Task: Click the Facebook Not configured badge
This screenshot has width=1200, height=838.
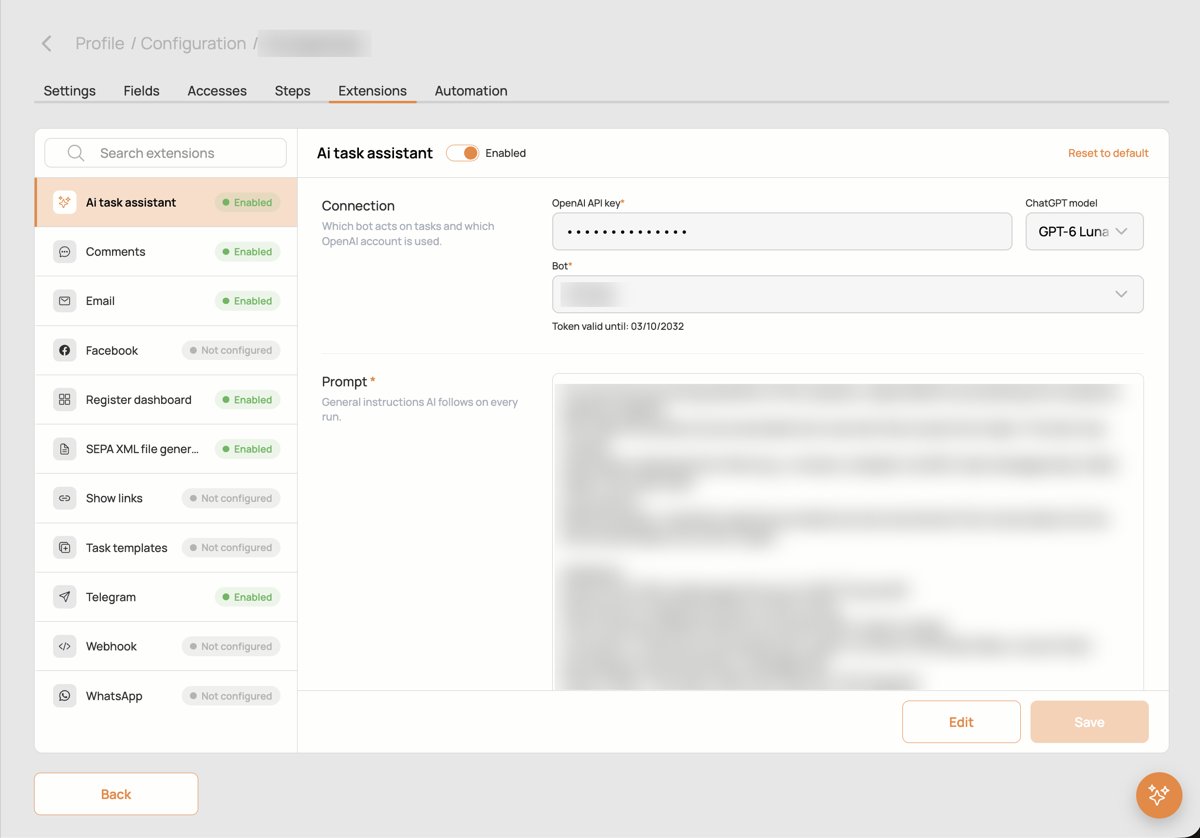Action: point(231,350)
